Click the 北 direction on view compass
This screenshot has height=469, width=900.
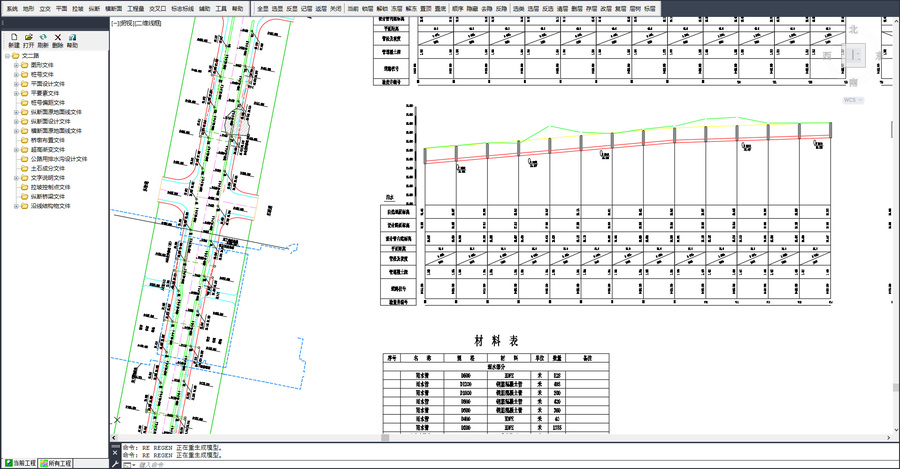pos(854,29)
